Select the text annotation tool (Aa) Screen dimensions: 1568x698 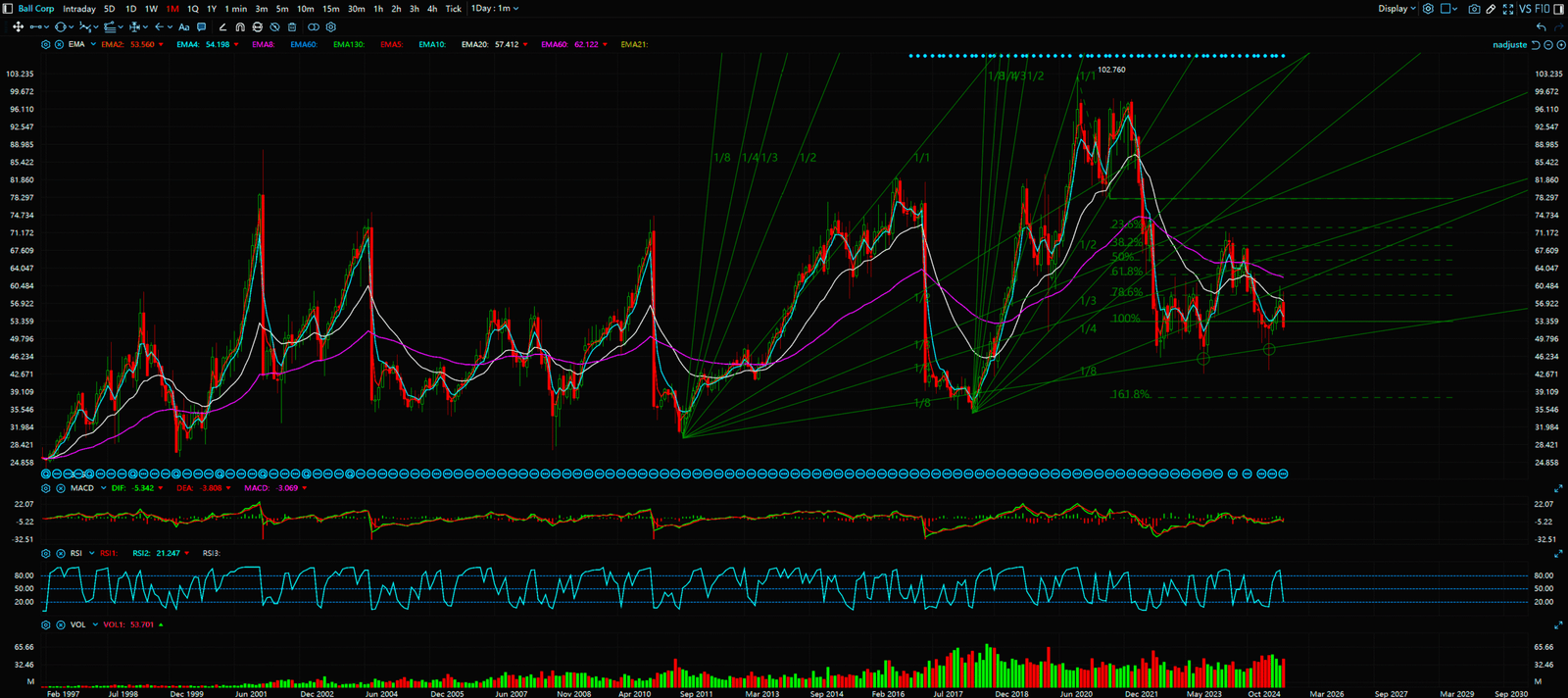click(x=183, y=27)
